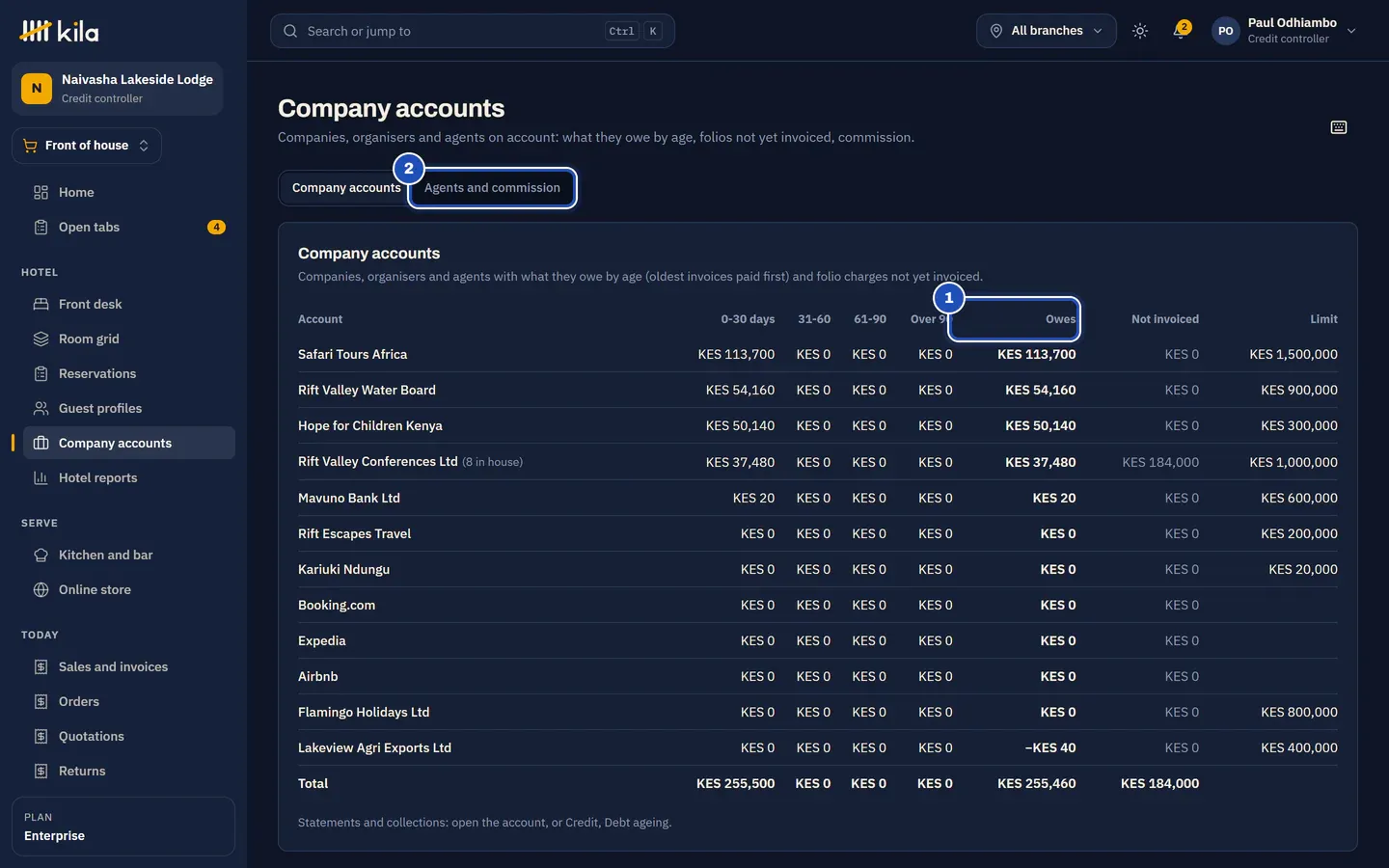Viewport: 1389px width, 868px height.
Task: Select the Company accounts tab
Action: (346, 188)
